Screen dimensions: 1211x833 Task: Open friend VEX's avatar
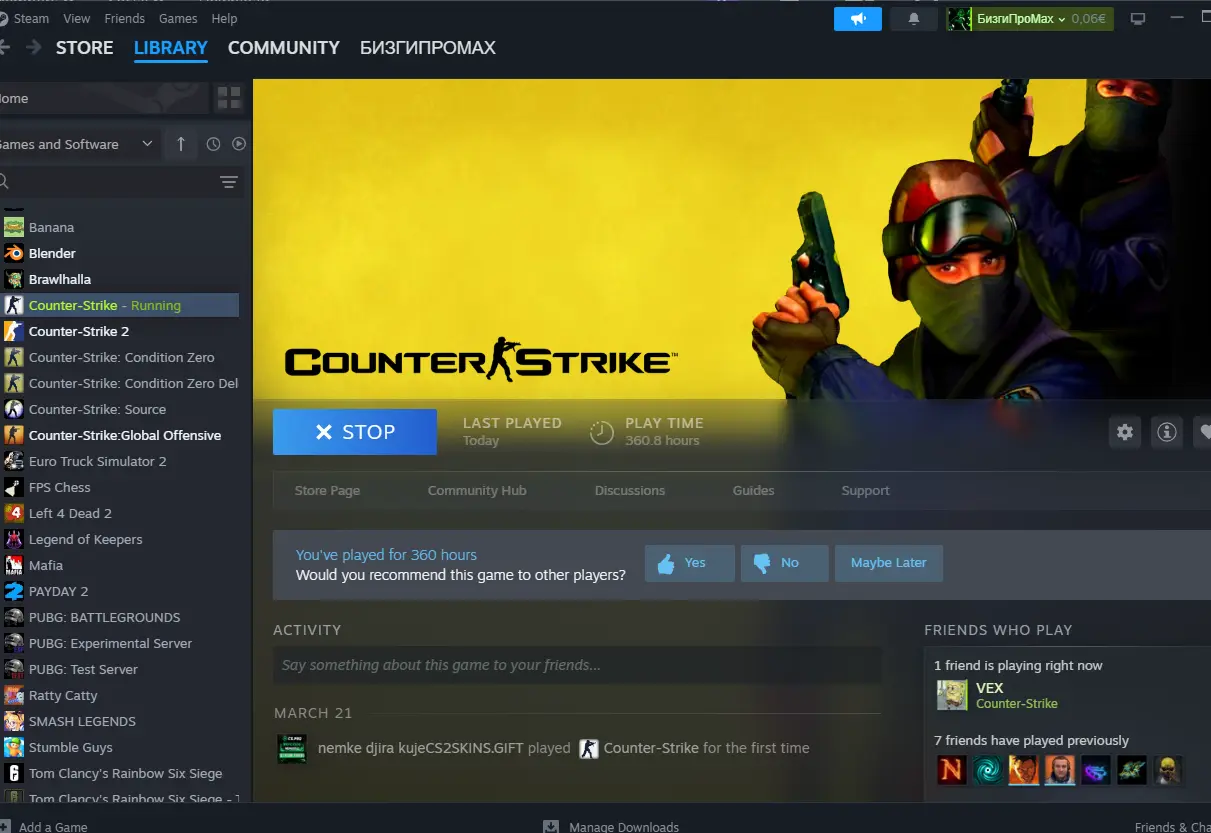click(x=952, y=695)
